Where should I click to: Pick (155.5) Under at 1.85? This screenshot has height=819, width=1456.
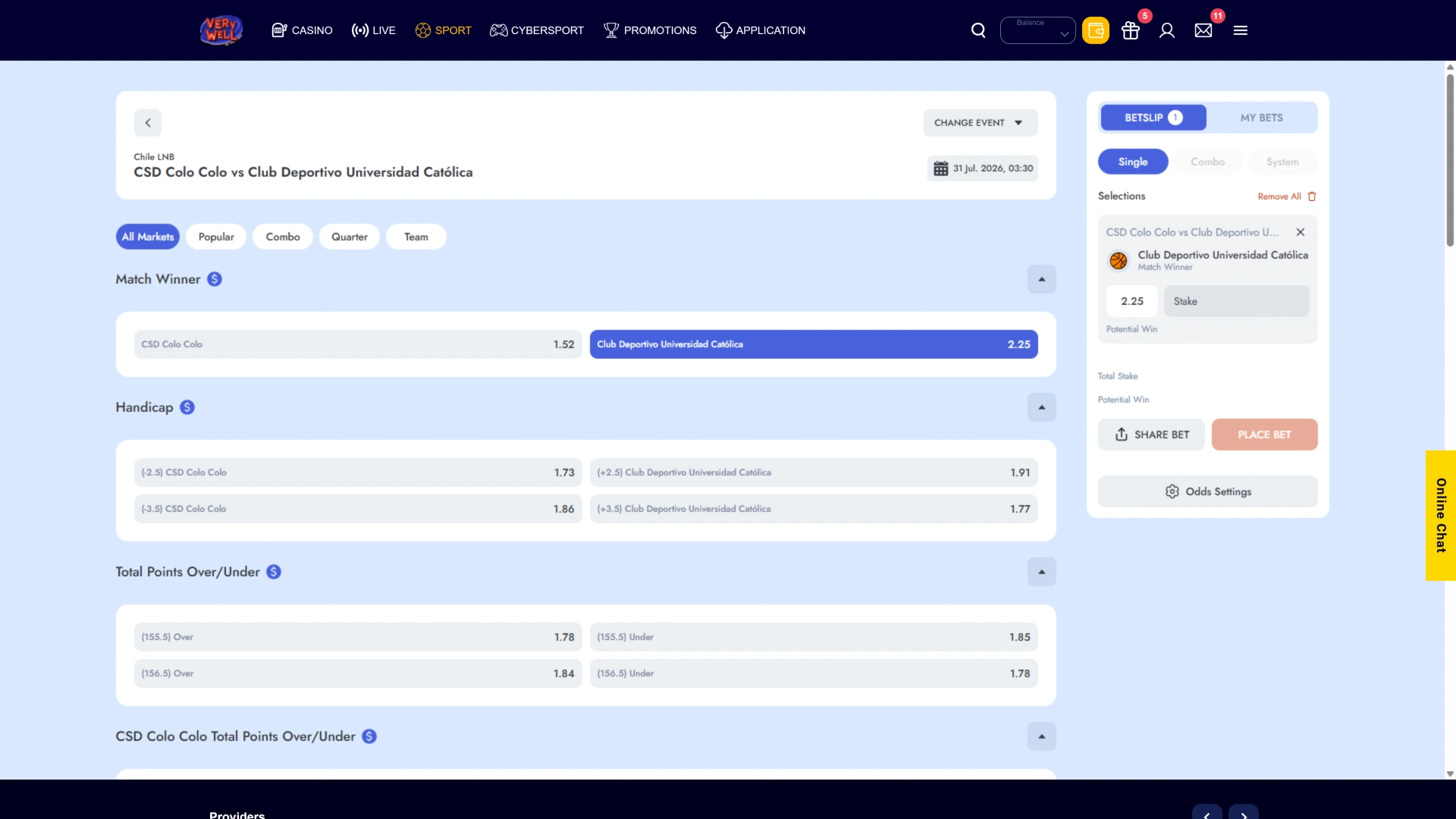tap(814, 637)
